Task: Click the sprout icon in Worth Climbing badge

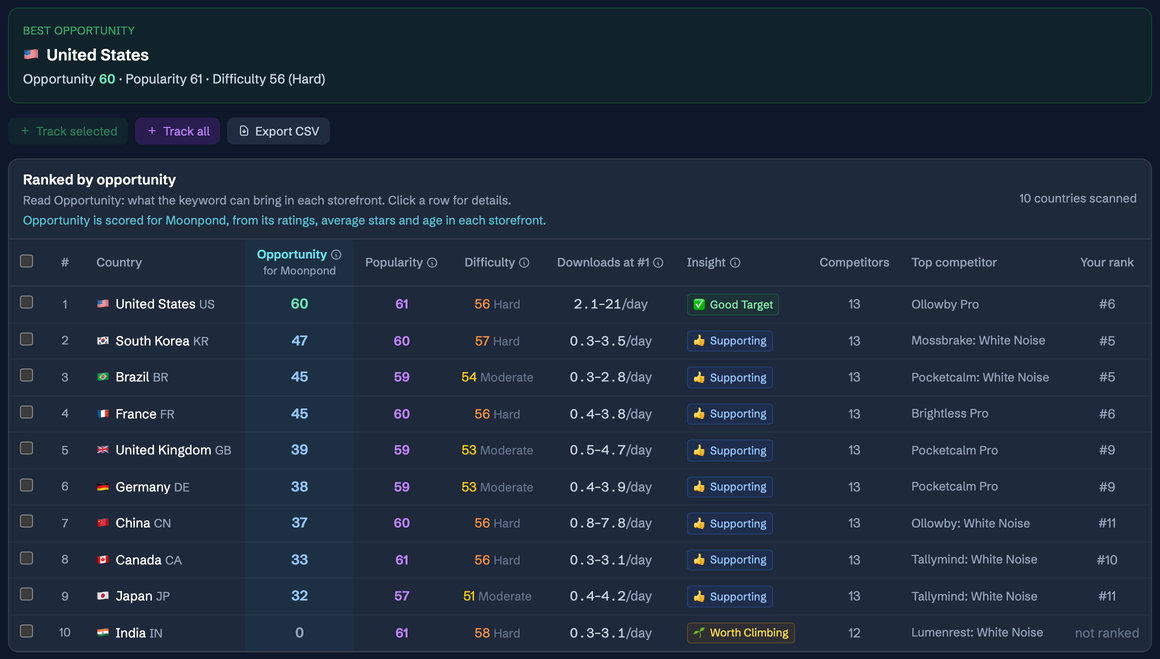Action: (698, 632)
